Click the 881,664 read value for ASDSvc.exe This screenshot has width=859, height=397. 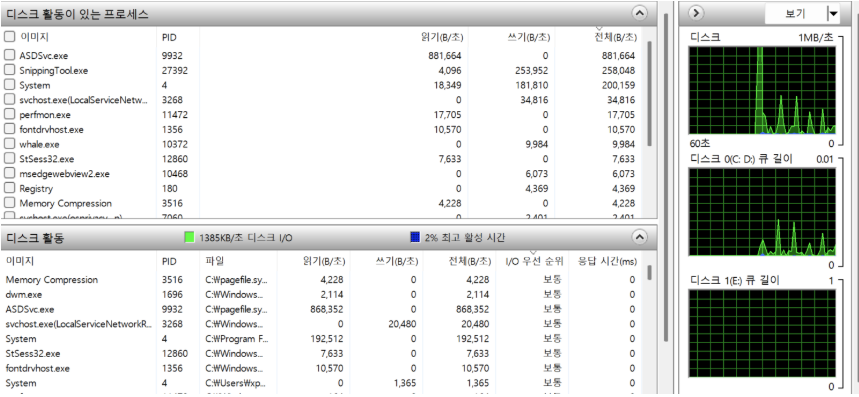click(445, 56)
